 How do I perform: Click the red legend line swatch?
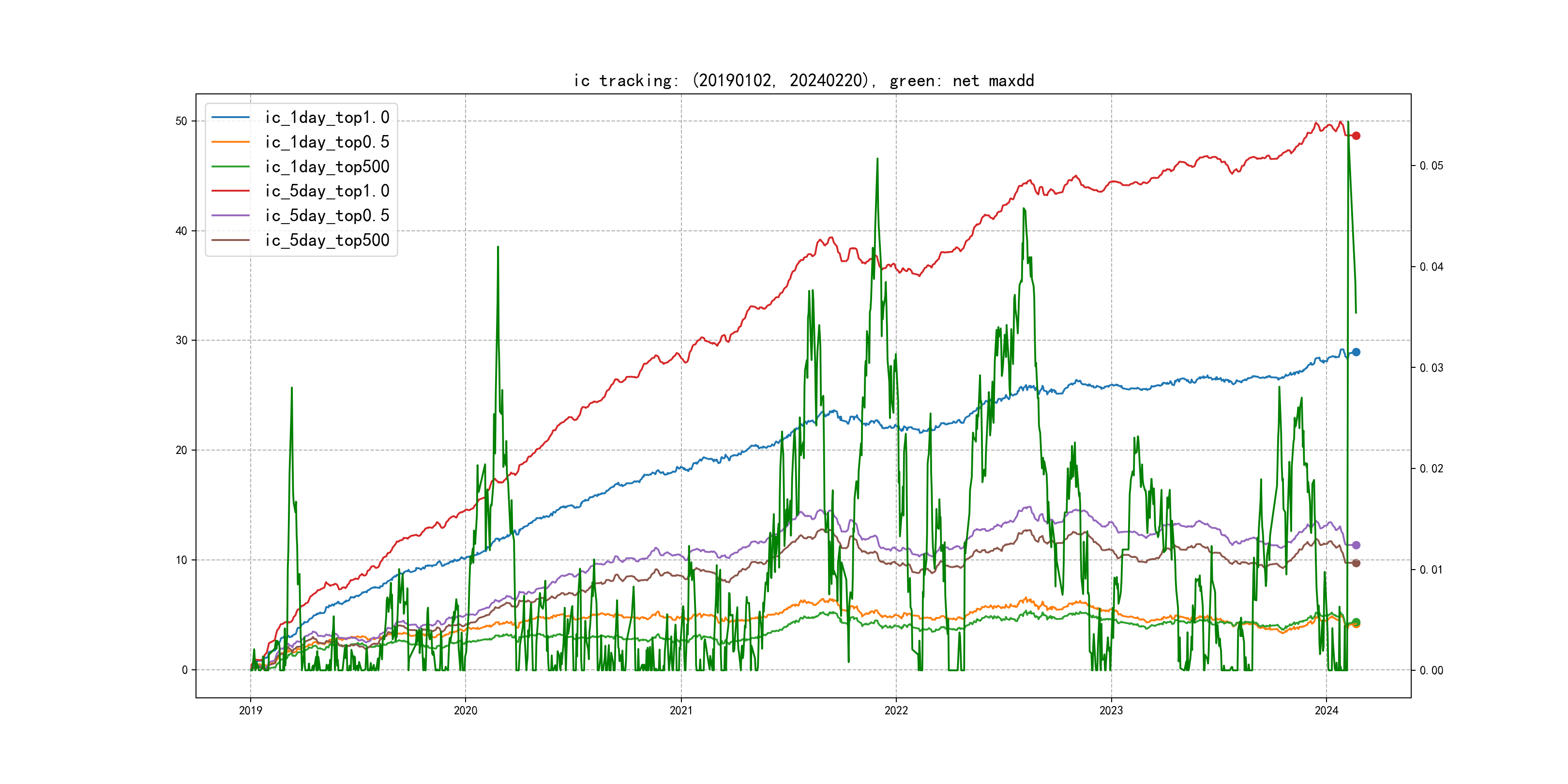pyautogui.click(x=231, y=191)
